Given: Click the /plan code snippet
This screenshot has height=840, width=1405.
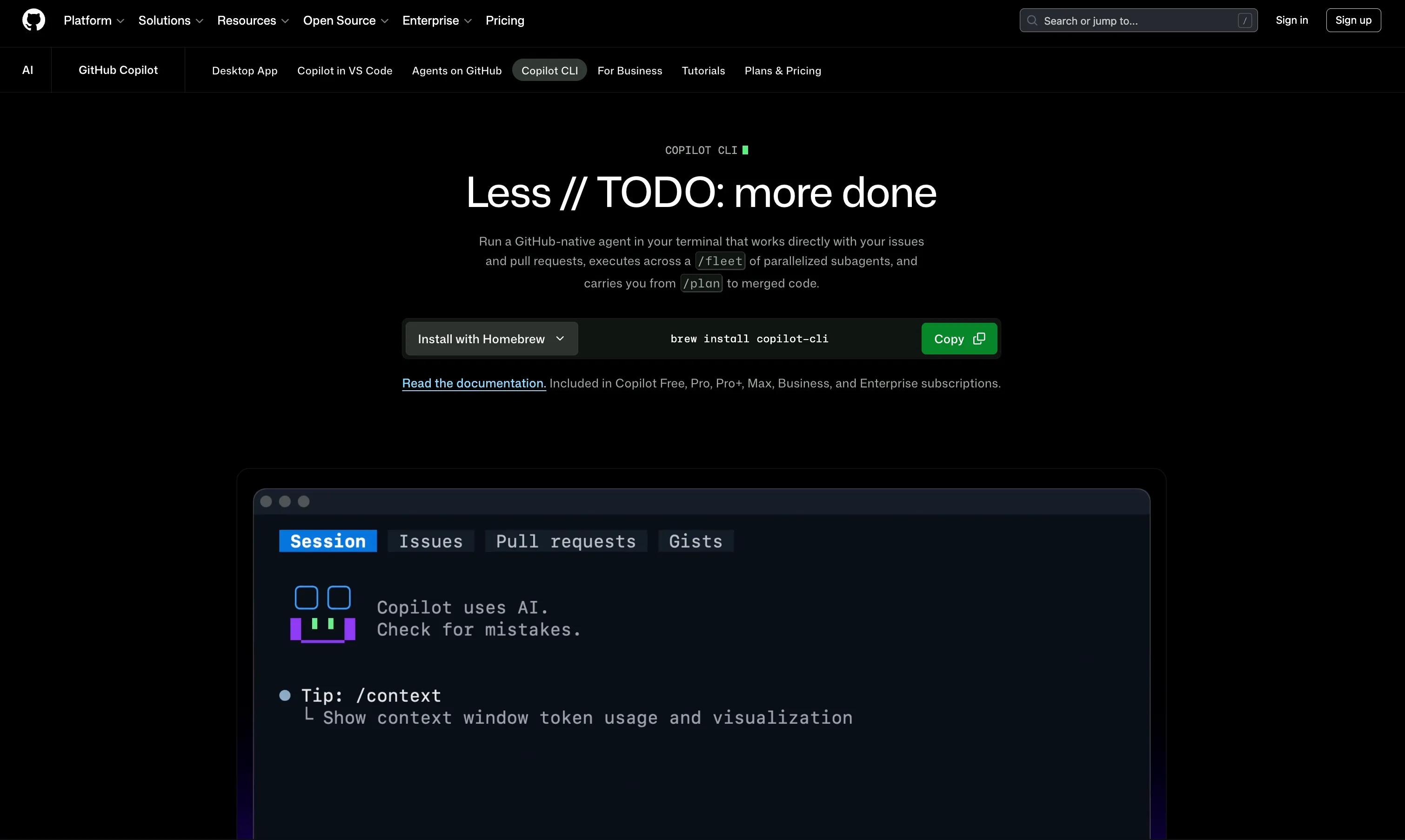Looking at the screenshot, I should point(702,283).
